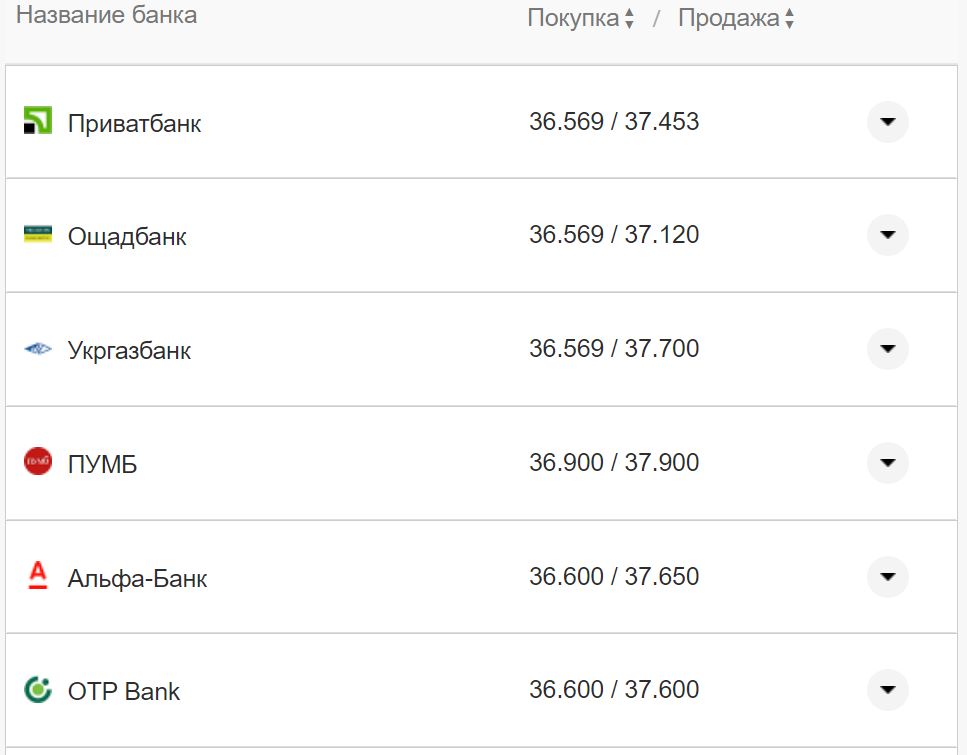Viewport: 967px width, 755px height.
Task: Open the Ощадбанк bank name link
Action: point(127,237)
